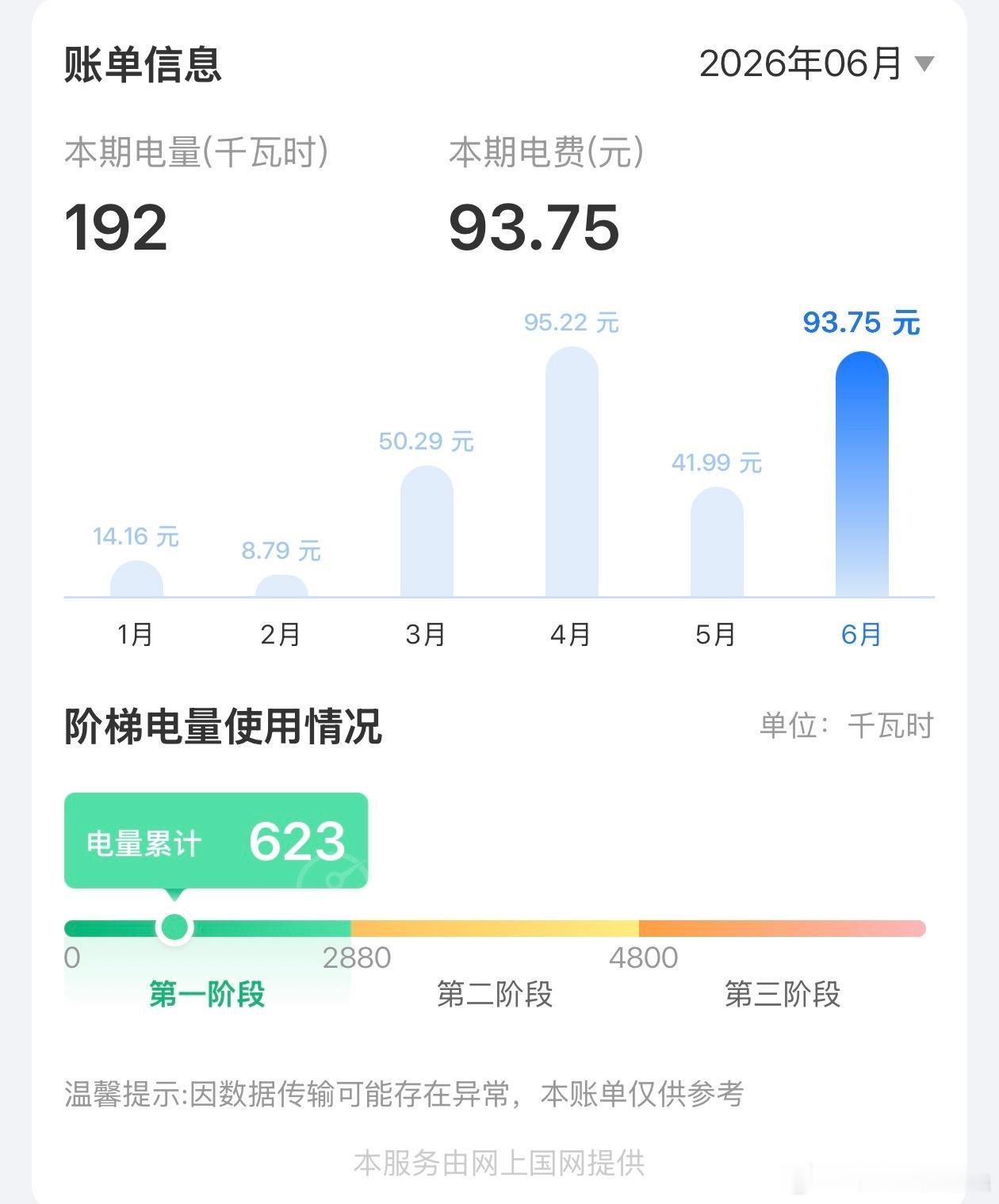Click the large 93.75 fee figure

coord(534,227)
